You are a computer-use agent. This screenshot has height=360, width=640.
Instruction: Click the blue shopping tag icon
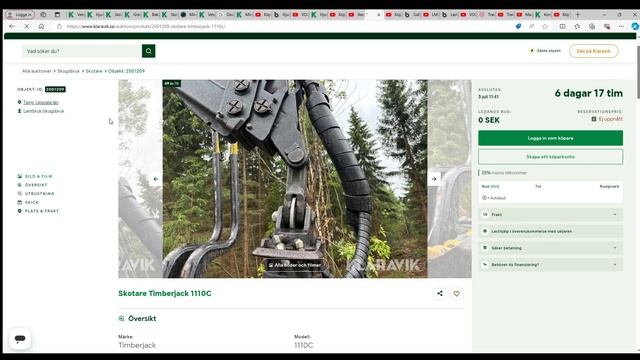pyautogui.click(x=518, y=26)
